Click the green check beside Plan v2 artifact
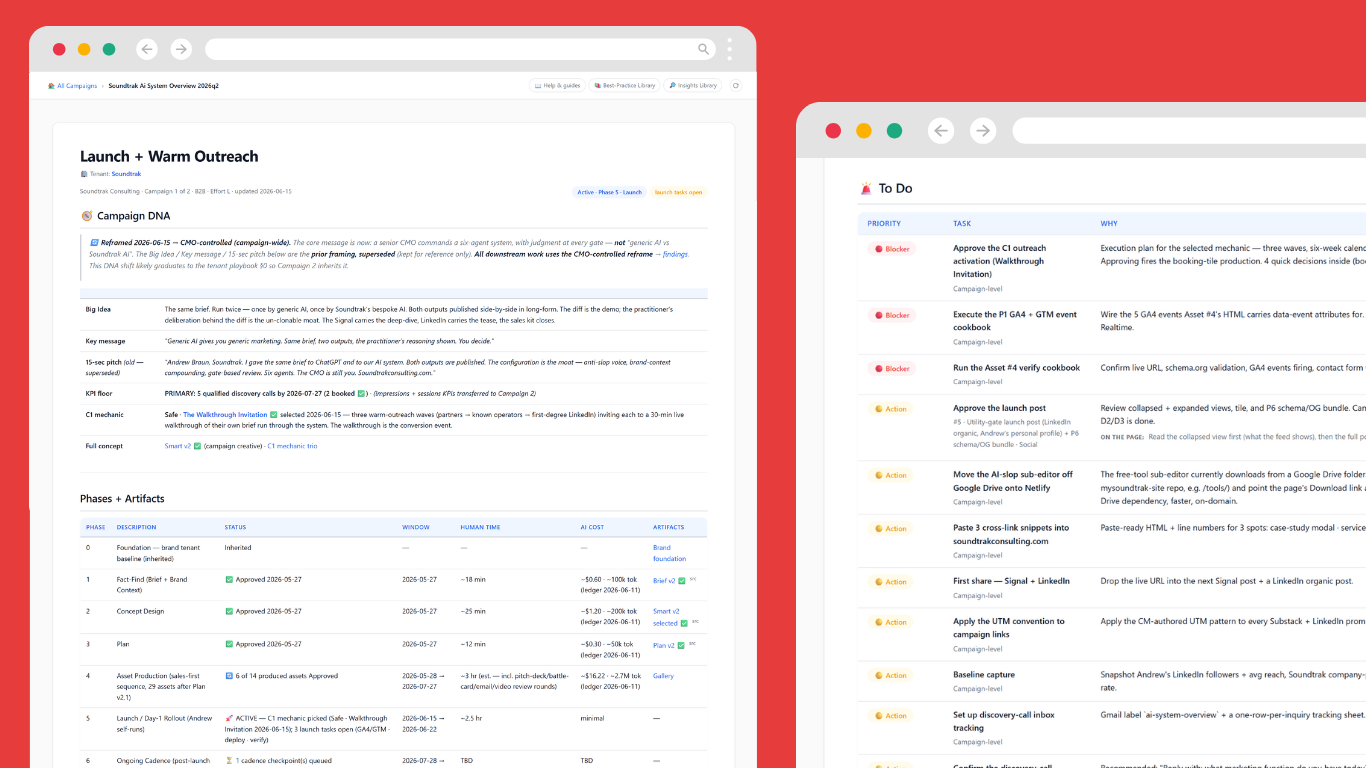The height and width of the screenshot is (768, 1366). pos(682,645)
